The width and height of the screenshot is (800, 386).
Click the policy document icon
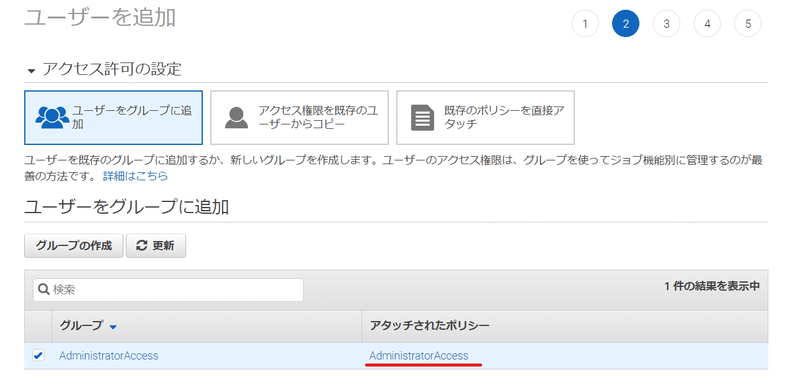click(x=423, y=118)
